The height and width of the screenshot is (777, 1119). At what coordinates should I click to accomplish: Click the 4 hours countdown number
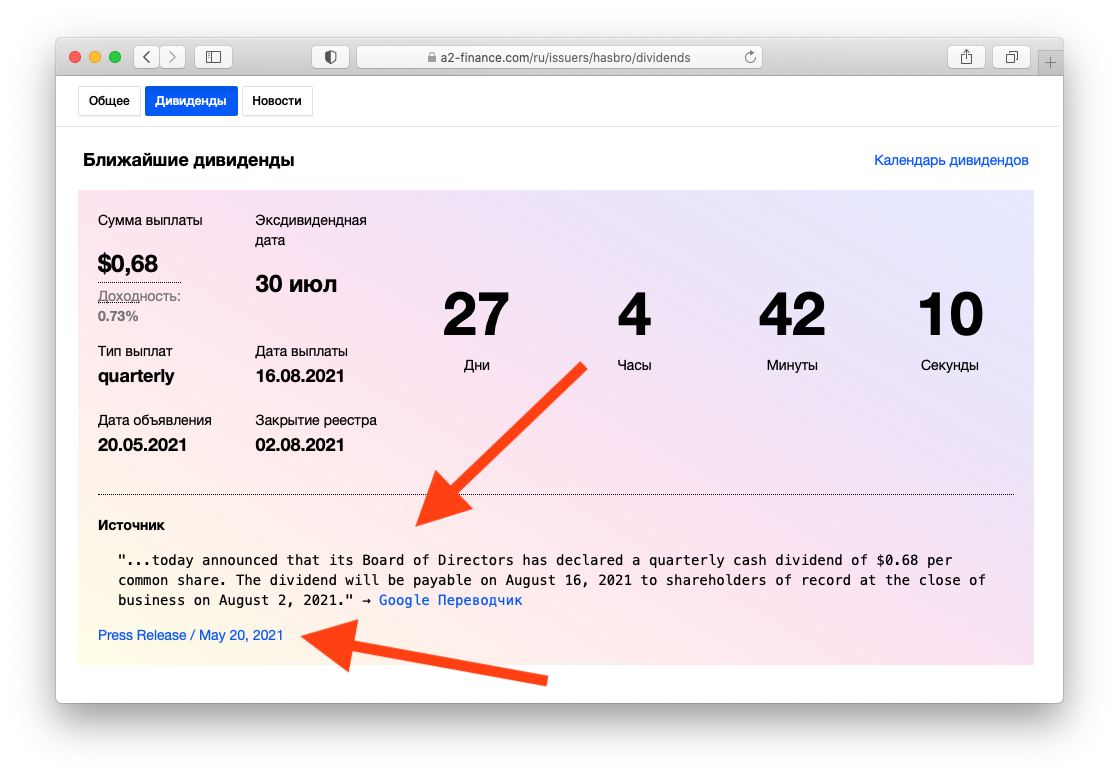click(634, 315)
